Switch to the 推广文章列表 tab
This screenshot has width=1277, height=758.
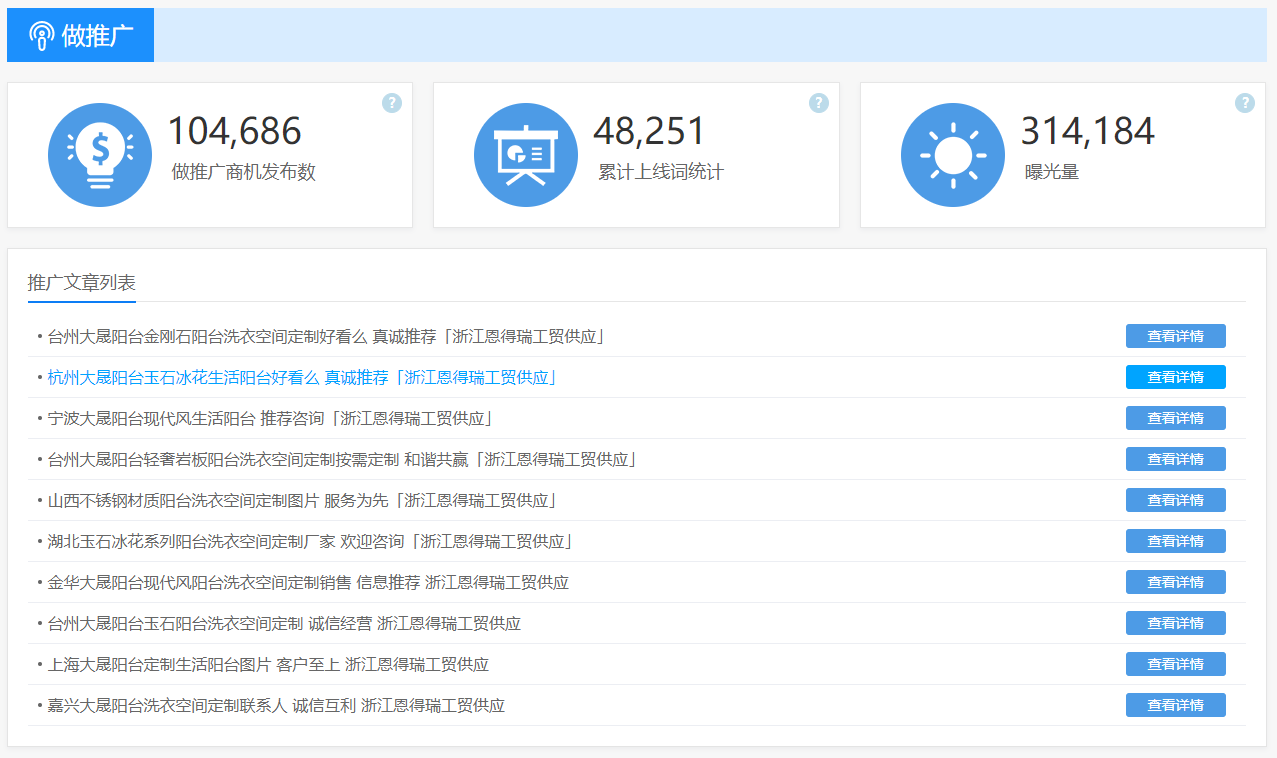pos(82,283)
